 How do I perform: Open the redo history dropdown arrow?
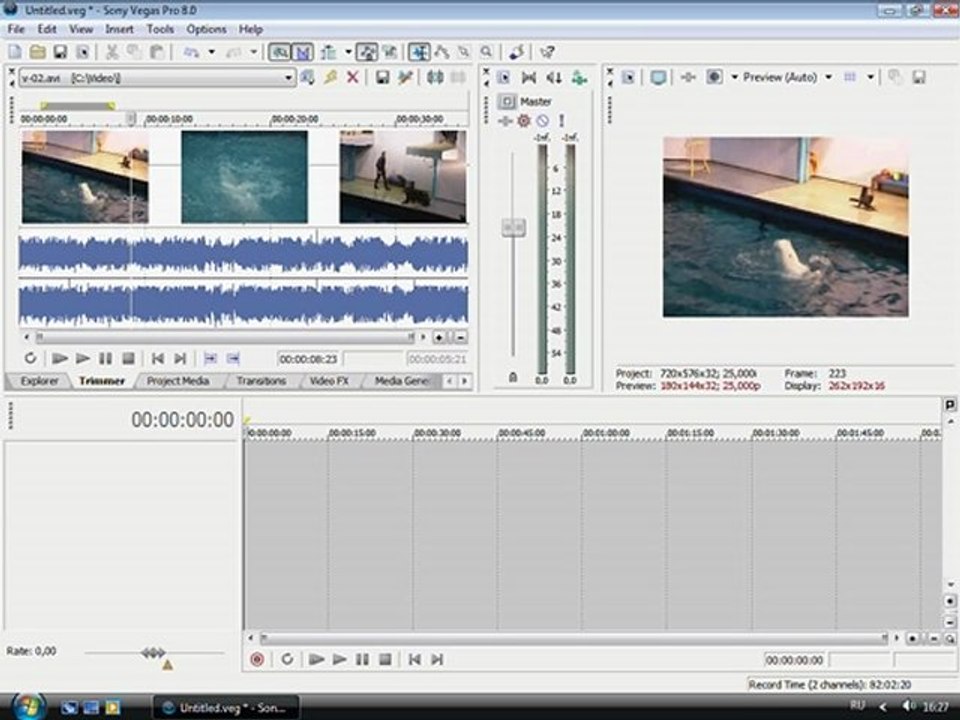click(x=253, y=52)
